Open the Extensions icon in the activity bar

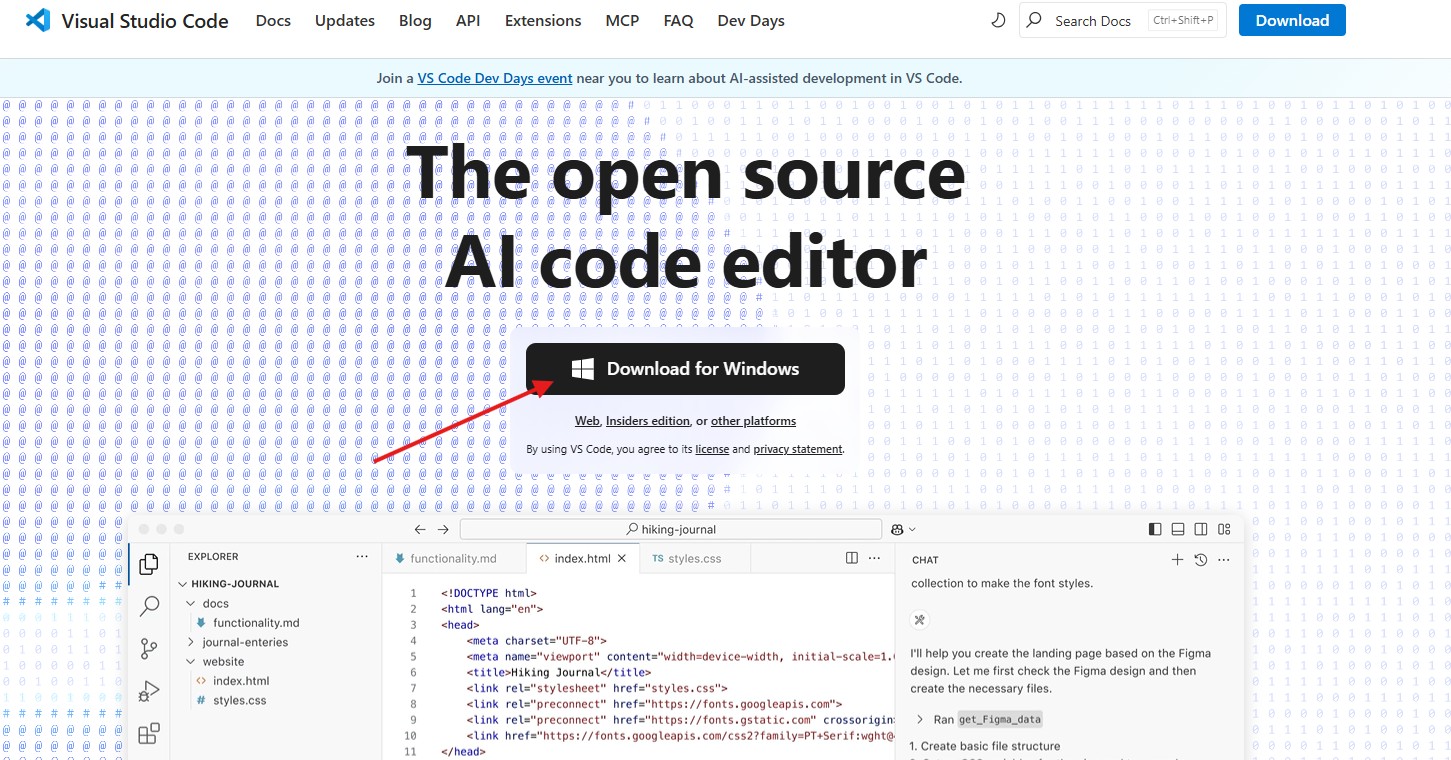[x=149, y=734]
